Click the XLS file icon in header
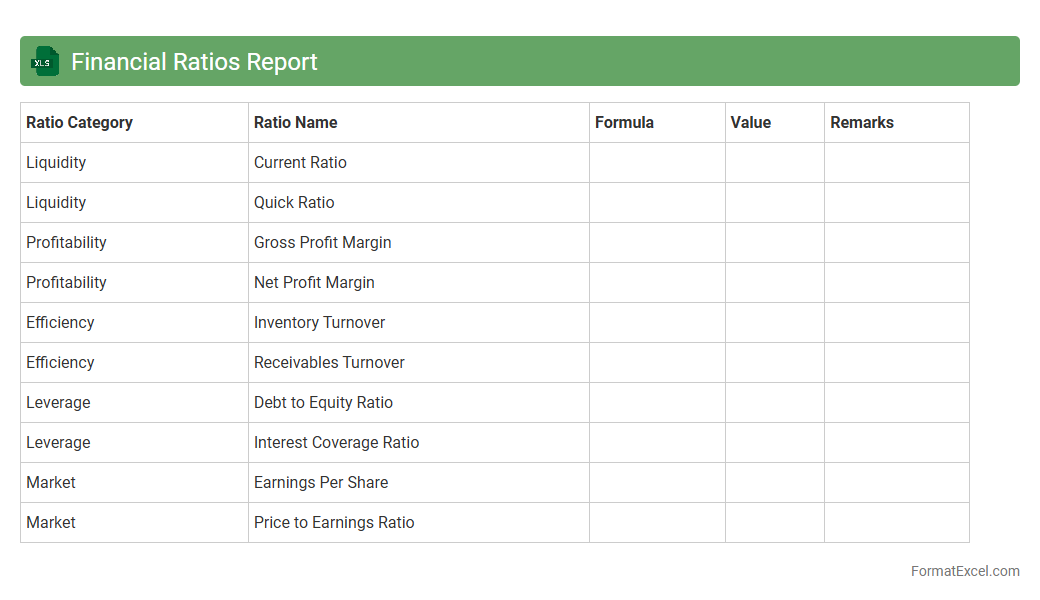This screenshot has height=600, width=1040. tap(45, 62)
